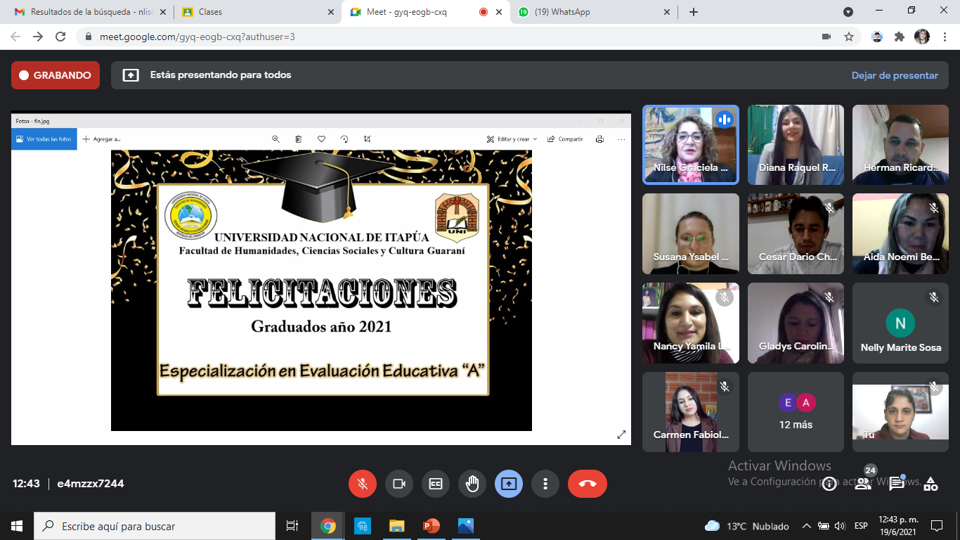Viewport: 960px width, 540px height.
Task: Click Dejar de presentar link
Action: (894, 75)
